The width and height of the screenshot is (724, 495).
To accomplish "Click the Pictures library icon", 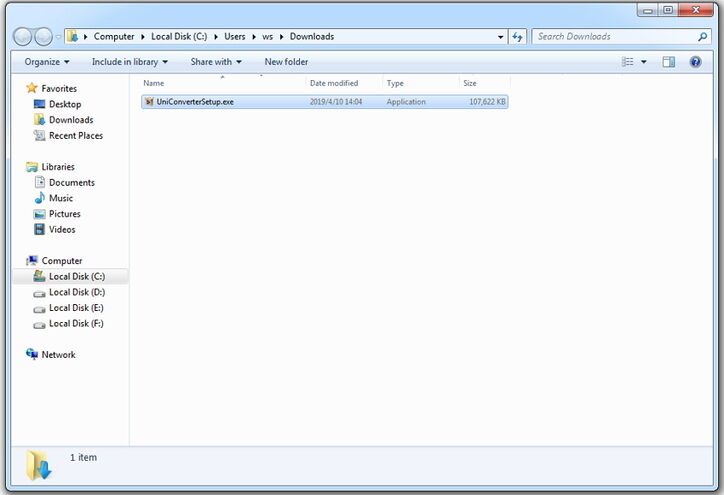I will coord(39,214).
